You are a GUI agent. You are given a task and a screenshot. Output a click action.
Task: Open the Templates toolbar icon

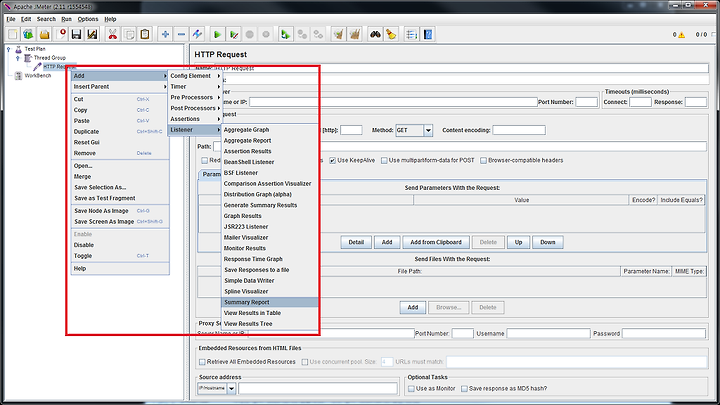28,34
